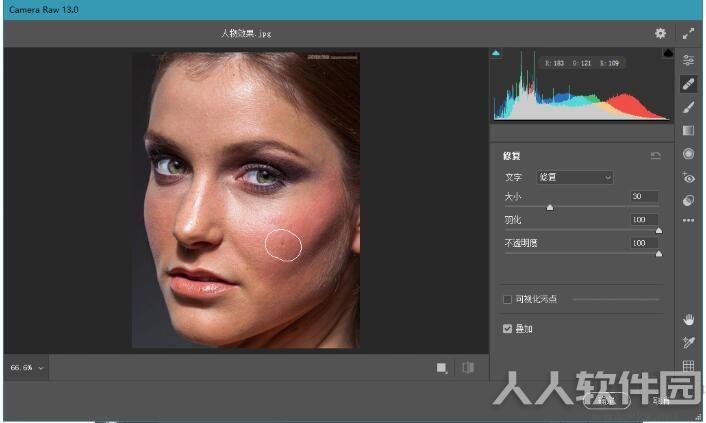Uncheck the Overlay checkbox
The height and width of the screenshot is (423, 706).
click(x=507, y=329)
